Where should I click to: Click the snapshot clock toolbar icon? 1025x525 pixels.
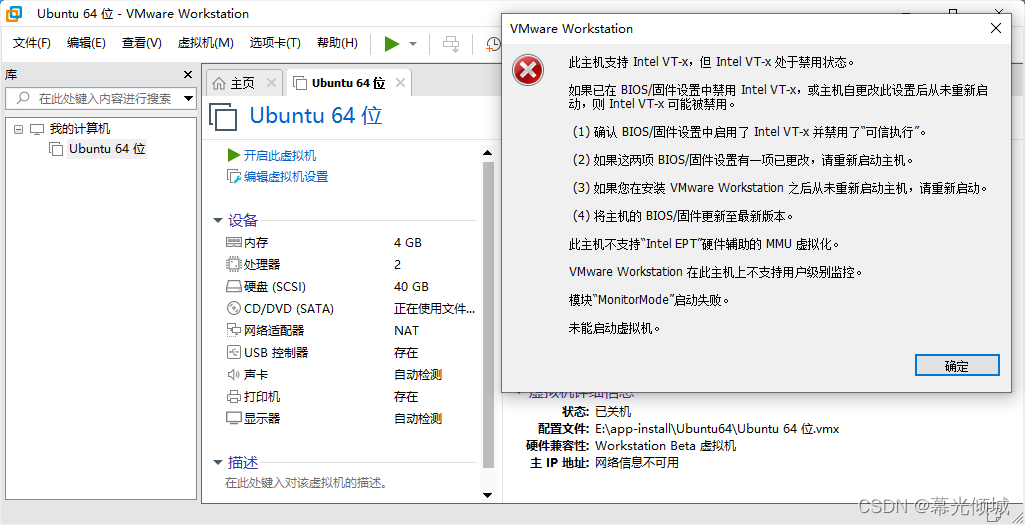pos(494,44)
